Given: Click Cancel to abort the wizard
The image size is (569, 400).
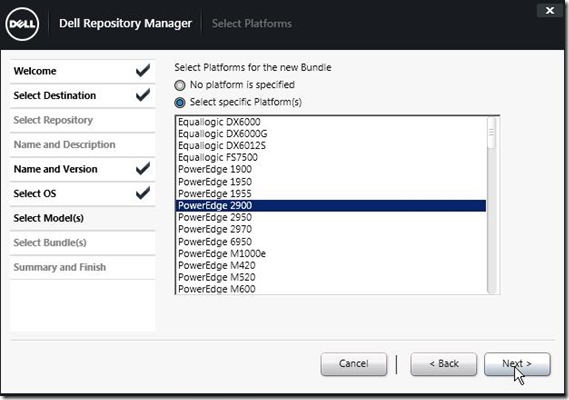Looking at the screenshot, I should (x=354, y=364).
